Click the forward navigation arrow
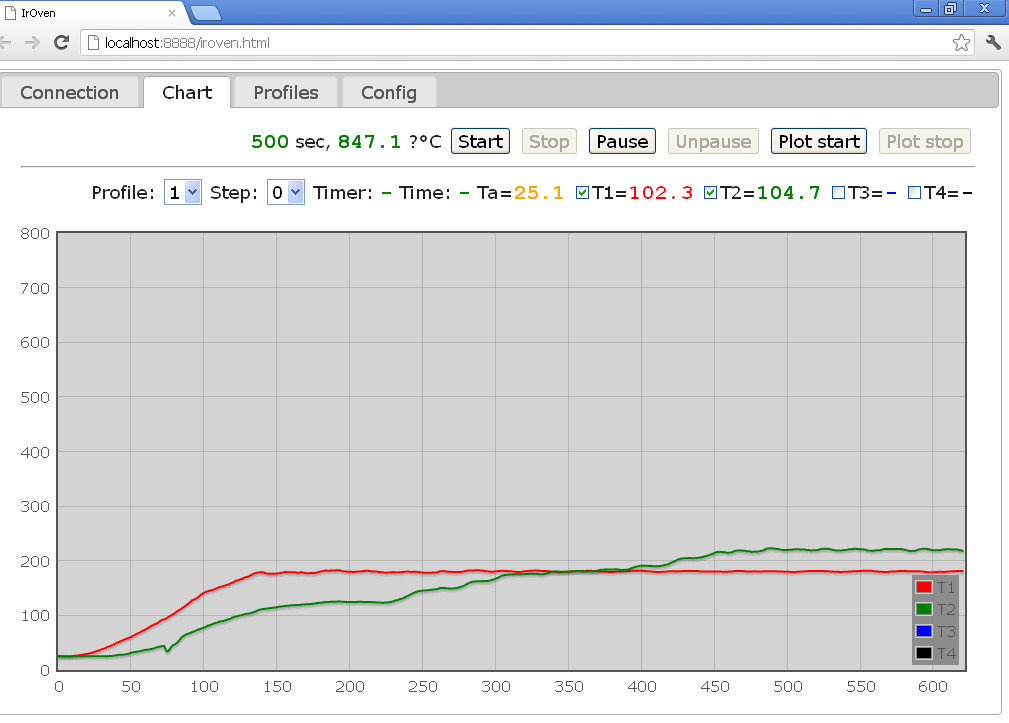Image resolution: width=1009 pixels, height=723 pixels. pyautogui.click(x=32, y=43)
